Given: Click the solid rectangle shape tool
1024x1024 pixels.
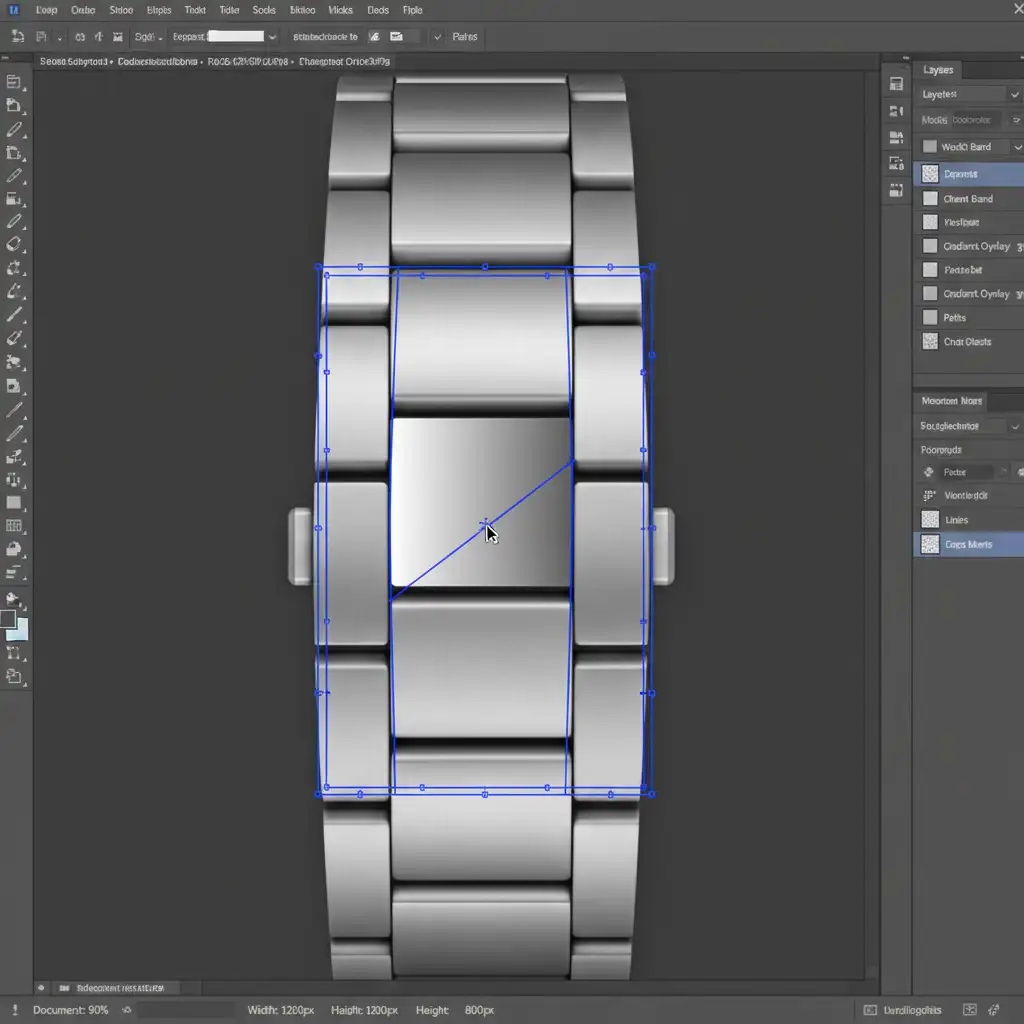Looking at the screenshot, I should click(14, 502).
